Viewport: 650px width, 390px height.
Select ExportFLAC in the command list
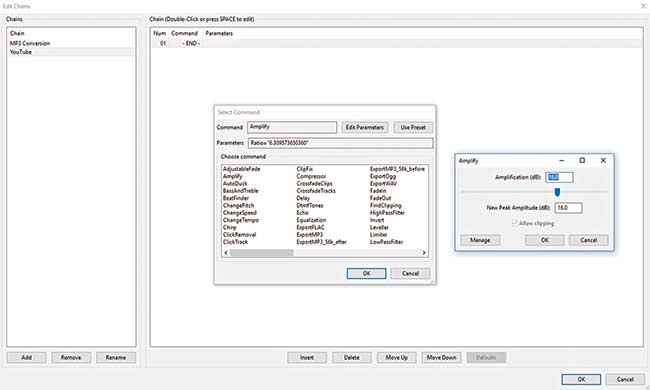pos(310,227)
